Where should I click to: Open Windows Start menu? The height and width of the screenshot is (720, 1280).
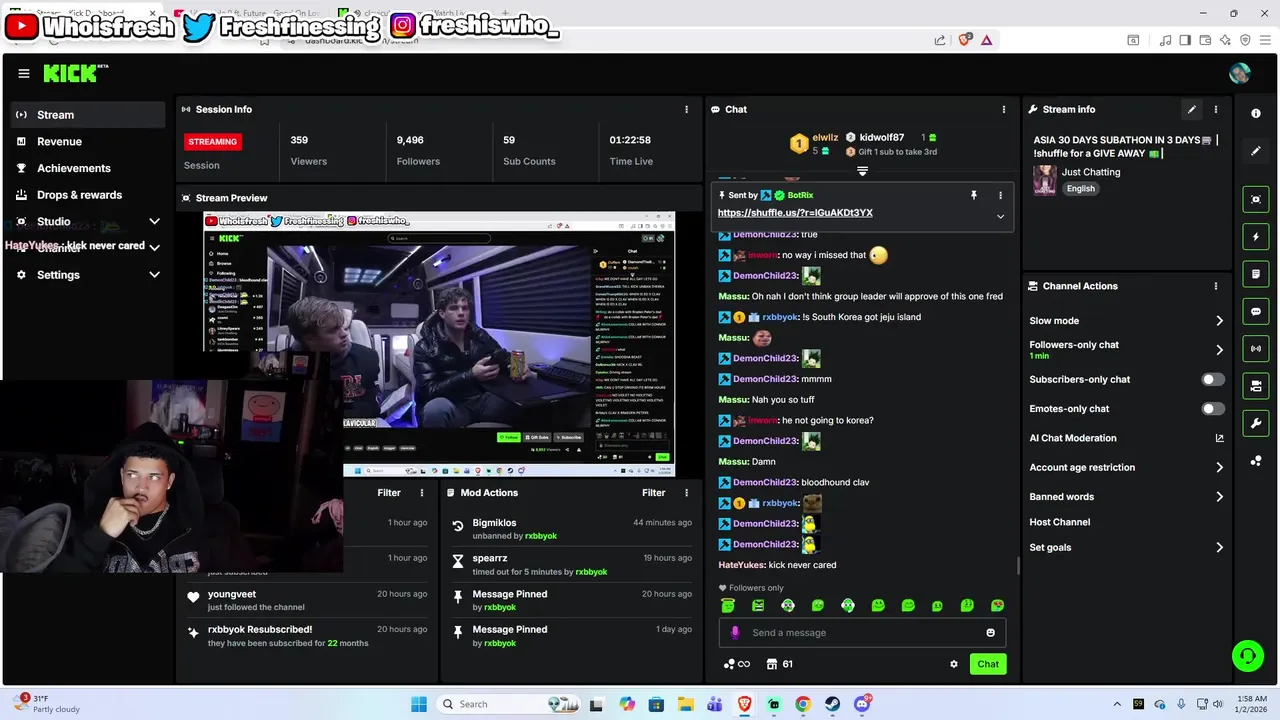418,704
